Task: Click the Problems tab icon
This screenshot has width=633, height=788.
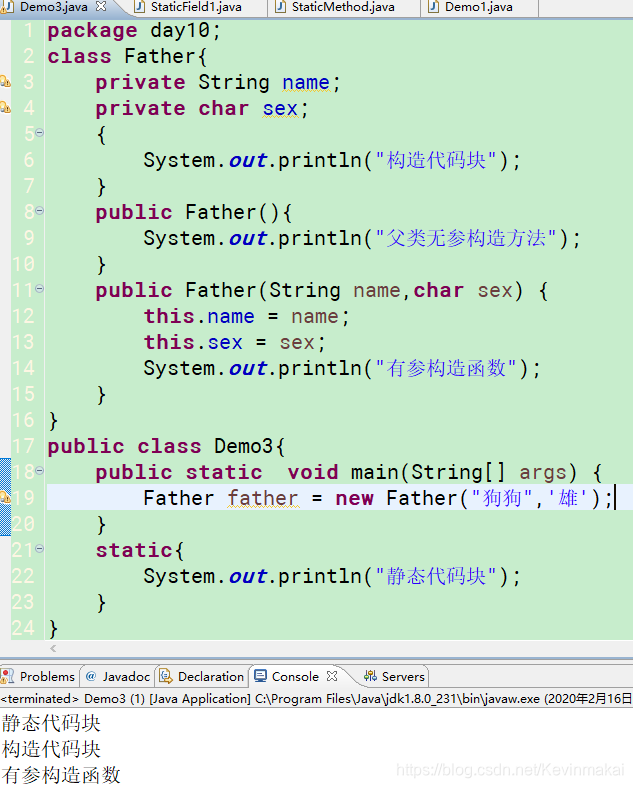Action: [x=8, y=676]
